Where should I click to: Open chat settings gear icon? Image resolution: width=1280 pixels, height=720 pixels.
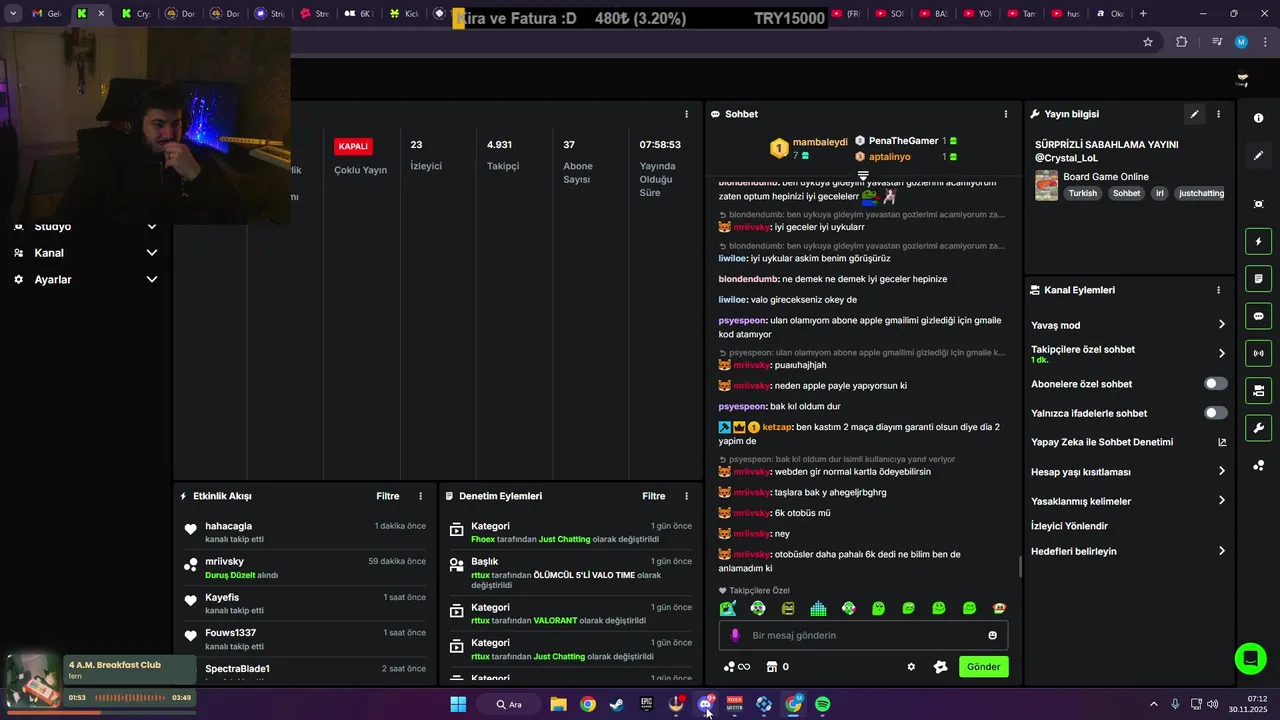click(911, 667)
